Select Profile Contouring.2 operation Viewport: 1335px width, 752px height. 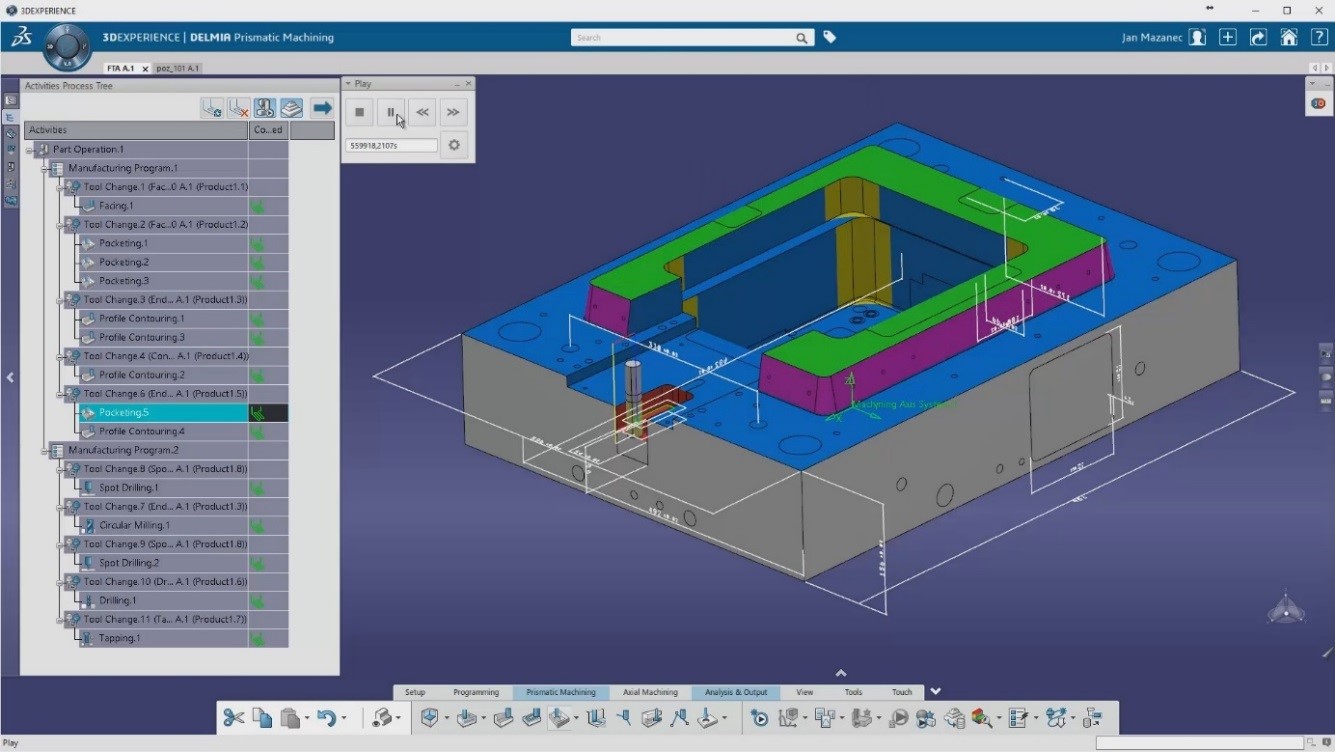[x=142, y=375]
